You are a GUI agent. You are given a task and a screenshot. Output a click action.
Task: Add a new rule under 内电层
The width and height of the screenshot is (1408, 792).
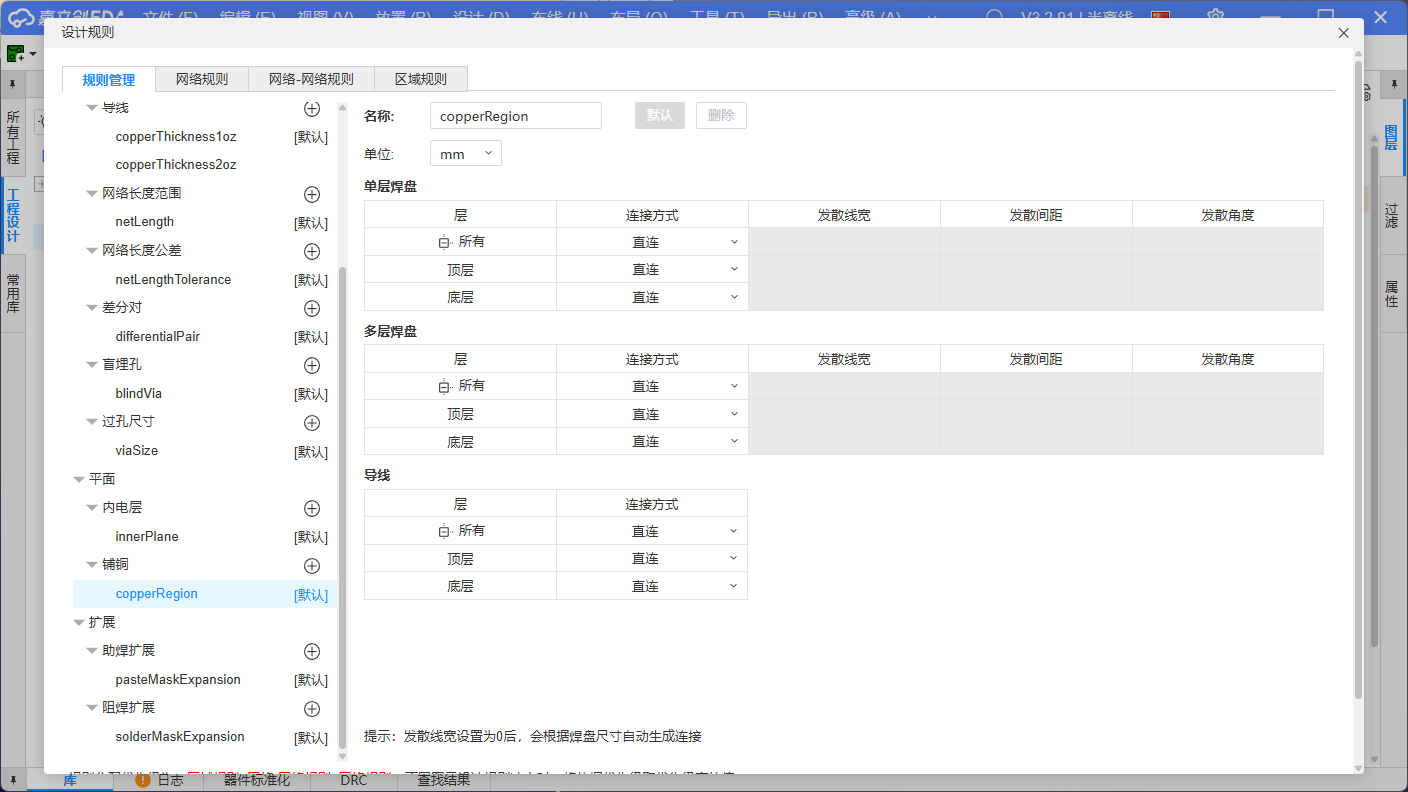point(312,509)
